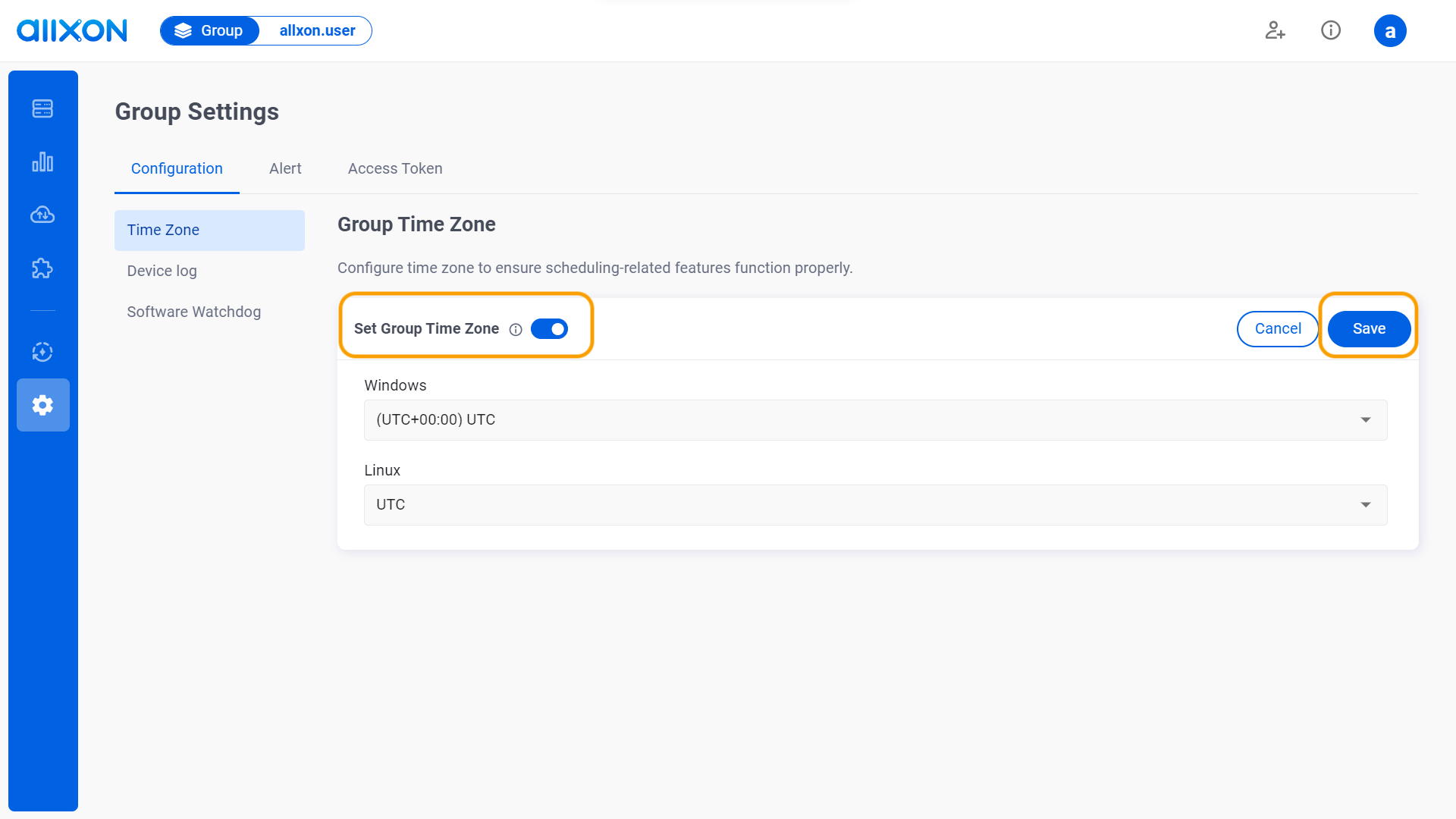Cancel the time zone changes
1456x819 pixels.
(x=1277, y=328)
